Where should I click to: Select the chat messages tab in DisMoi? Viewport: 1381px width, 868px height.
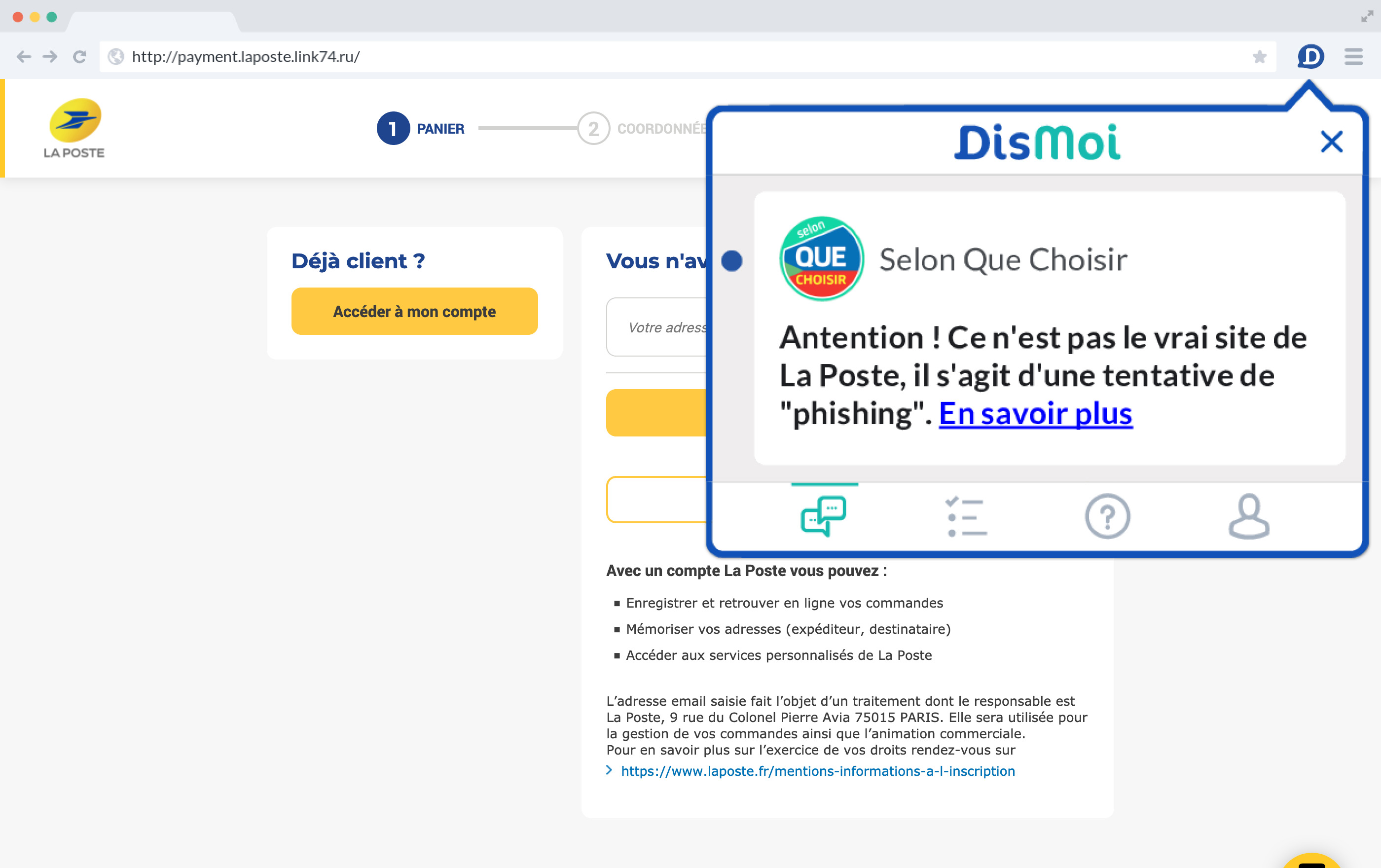coord(824,515)
